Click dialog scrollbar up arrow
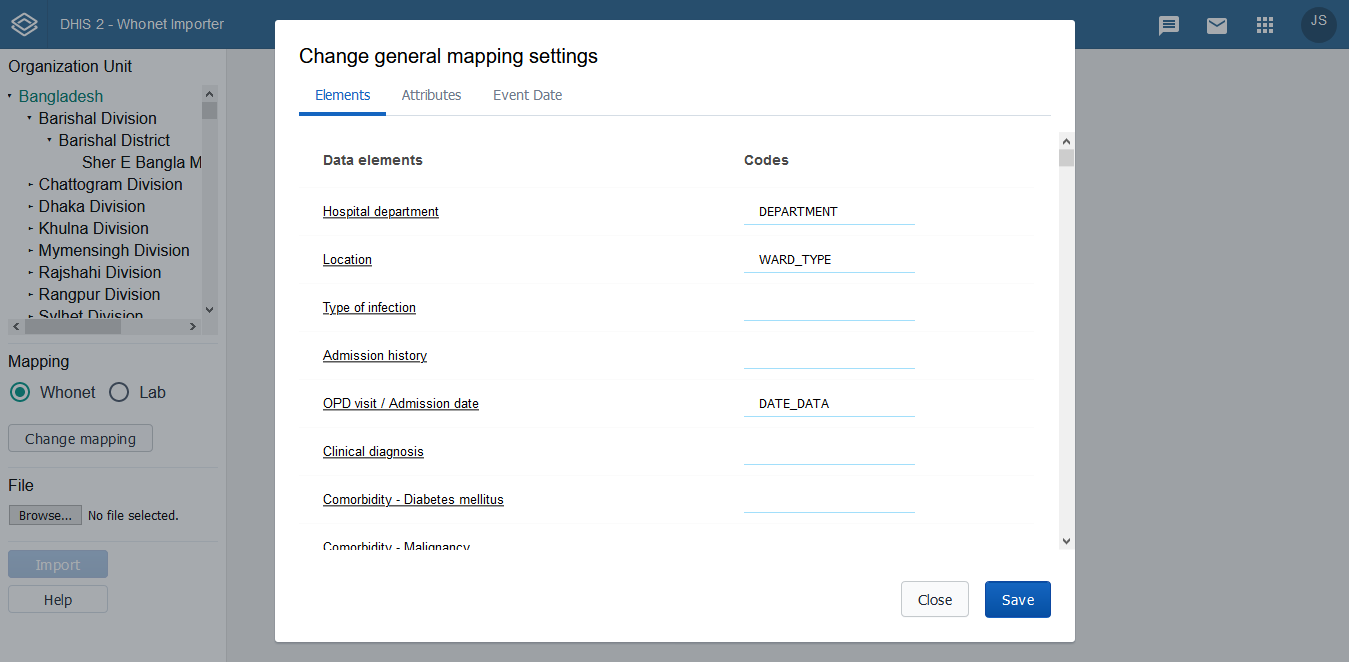1366x662 pixels. 1066,142
